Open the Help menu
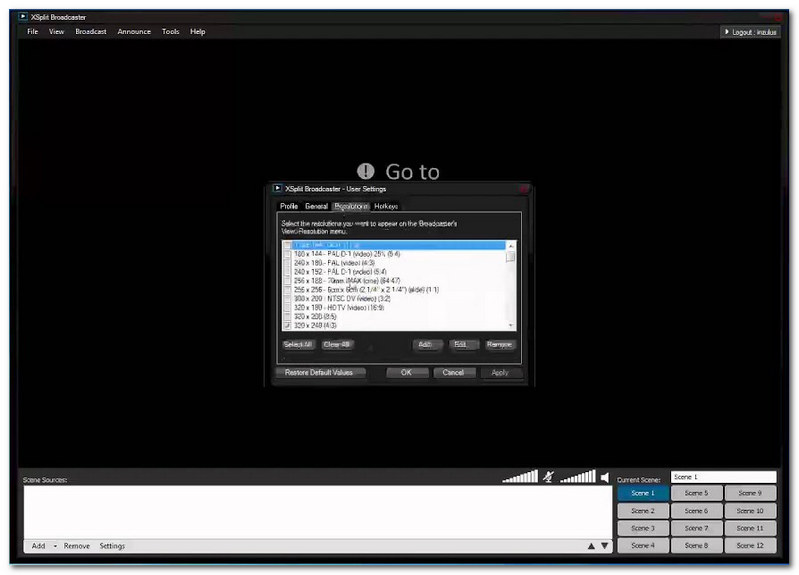Viewport: 799px width, 575px height. pos(198,32)
